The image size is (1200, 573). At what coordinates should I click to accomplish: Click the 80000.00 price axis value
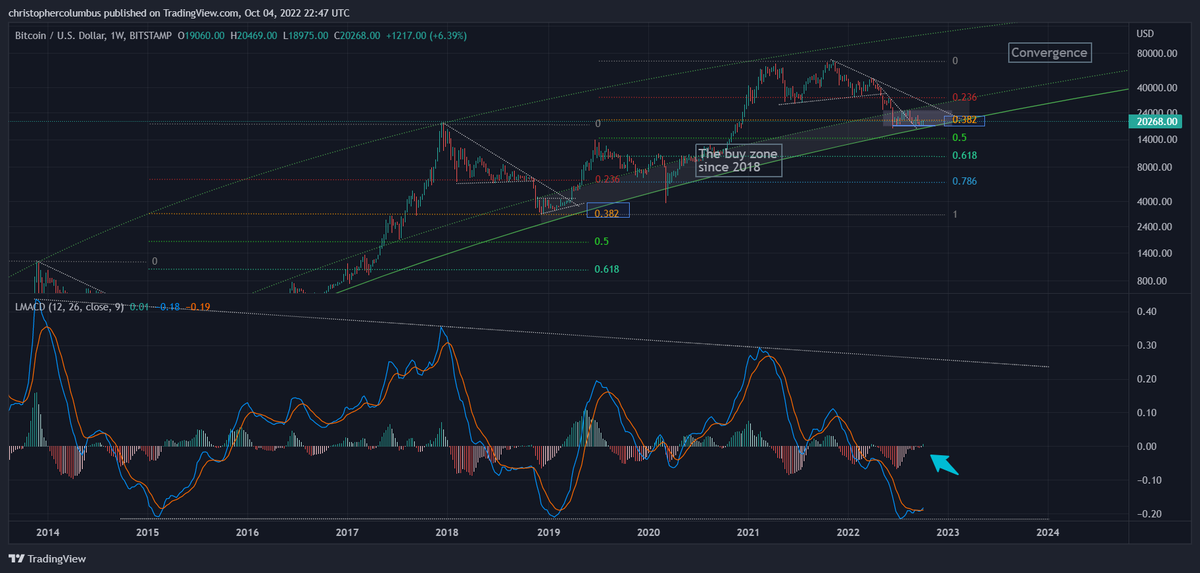coord(1158,55)
